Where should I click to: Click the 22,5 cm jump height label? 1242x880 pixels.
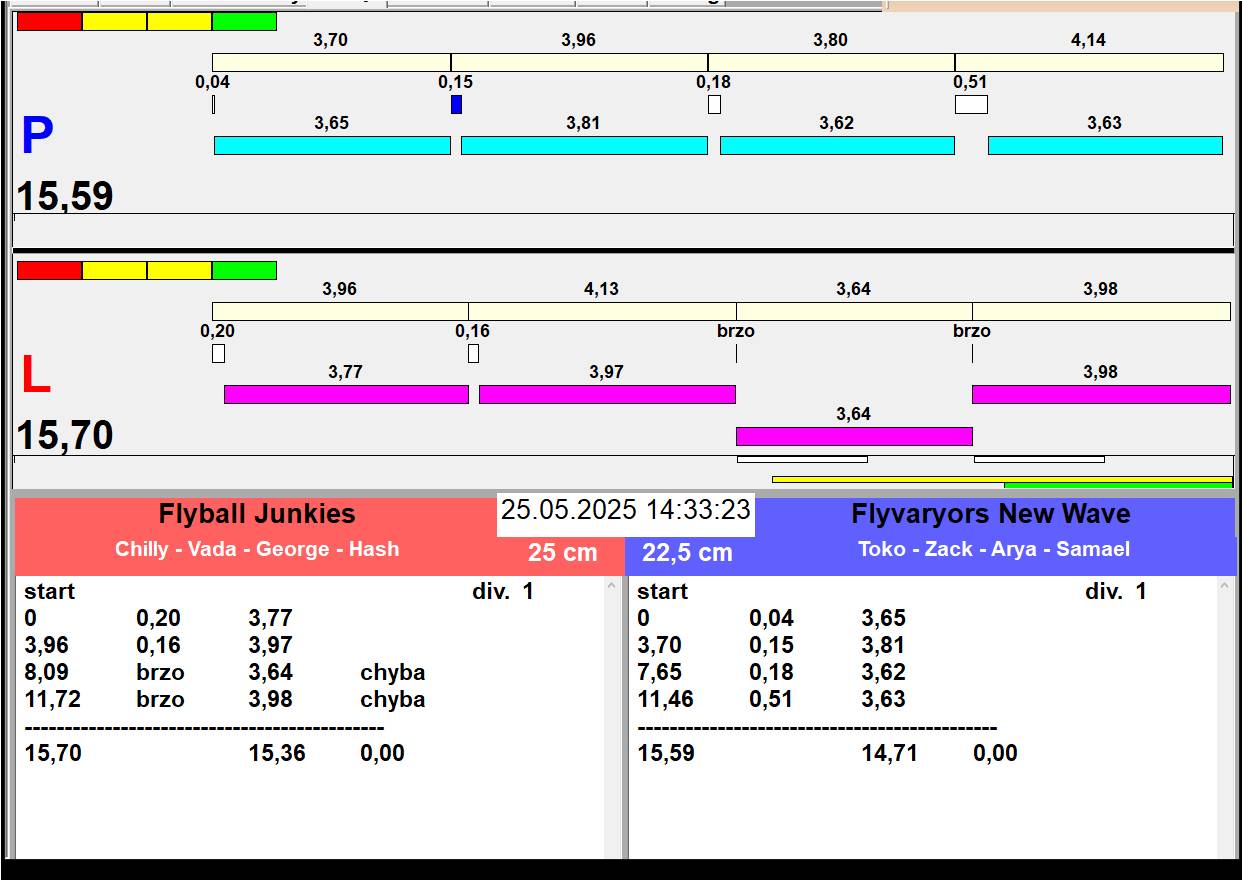coord(687,552)
